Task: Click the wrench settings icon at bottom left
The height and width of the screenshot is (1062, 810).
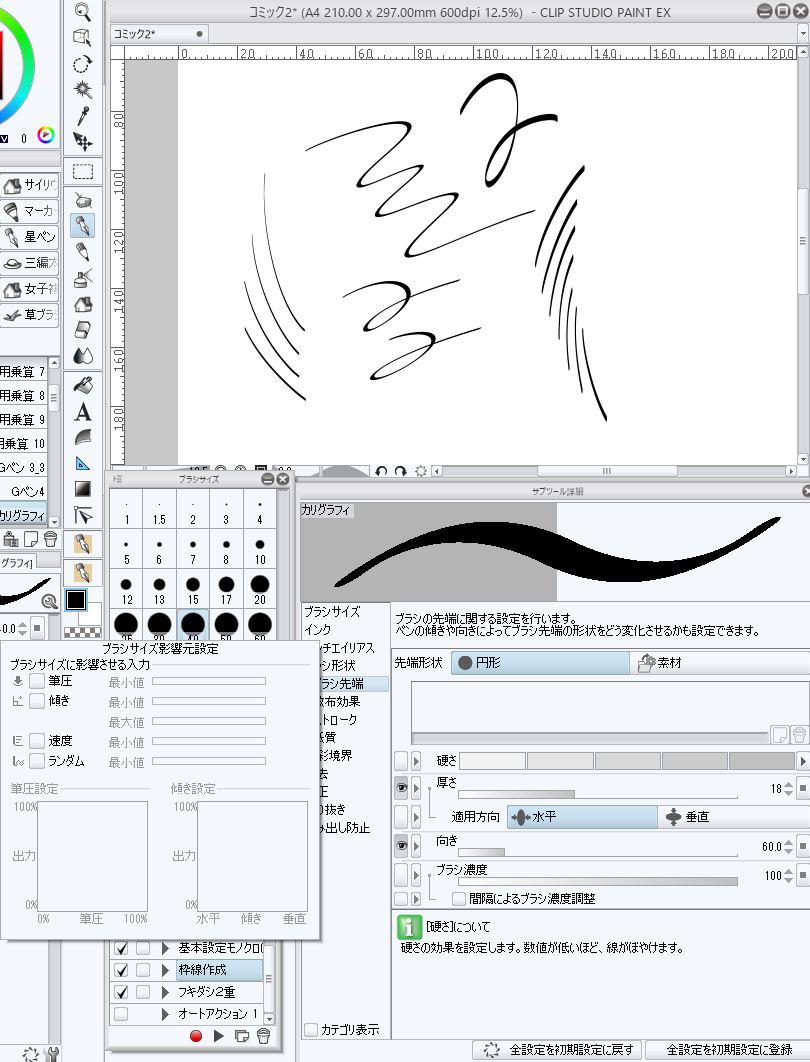Action: tap(51, 1054)
